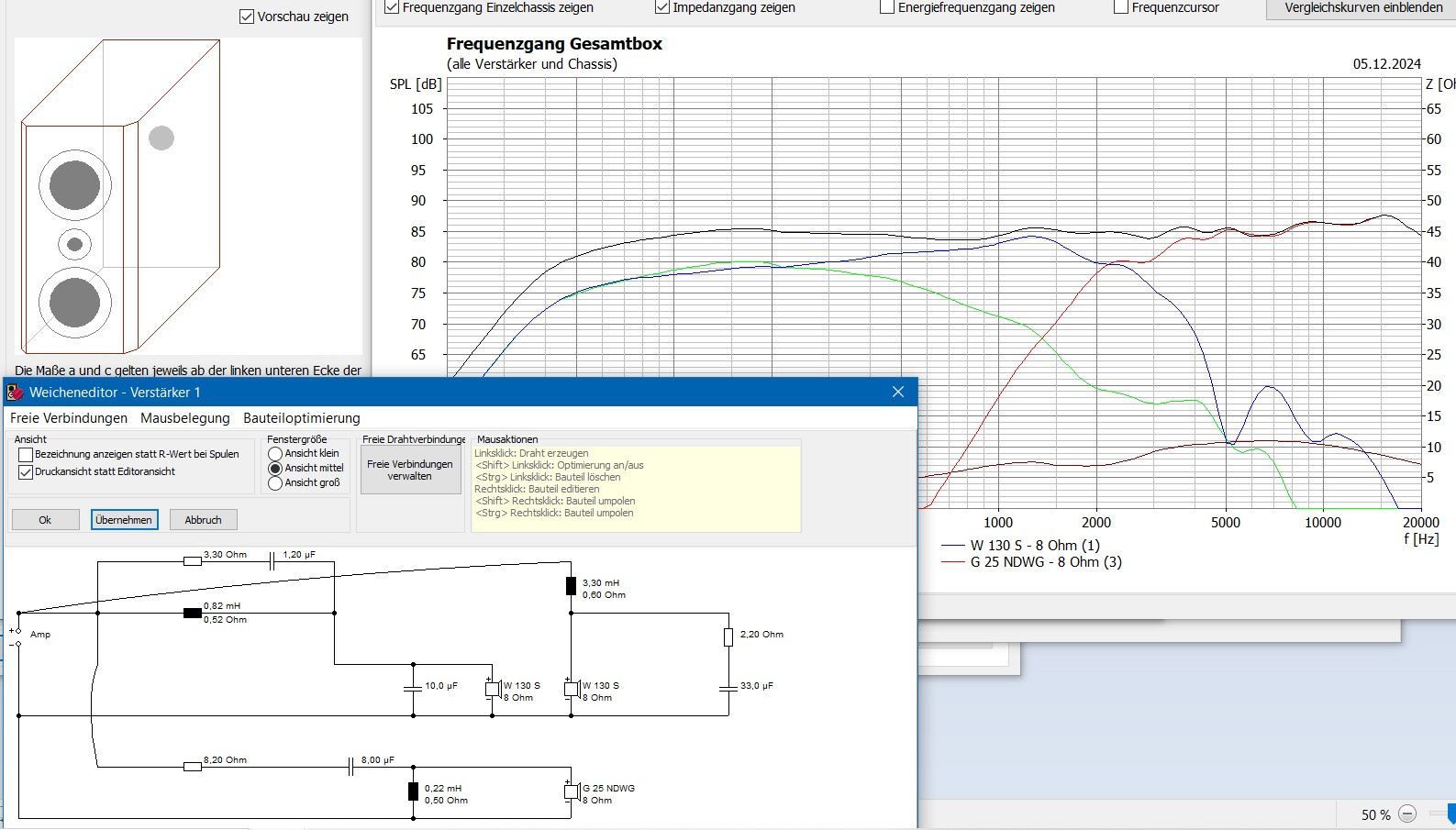Screen dimensions: 1456x830
Task: Click the 0,22 mH coil symbol
Action: [413, 791]
